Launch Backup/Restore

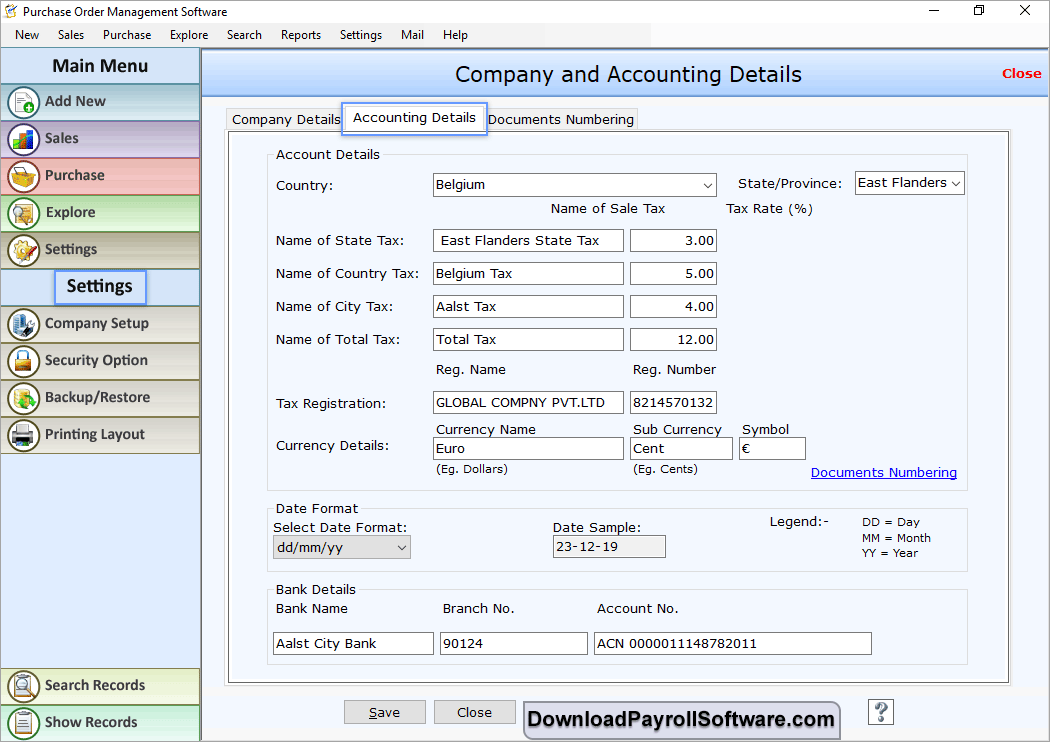click(x=100, y=398)
